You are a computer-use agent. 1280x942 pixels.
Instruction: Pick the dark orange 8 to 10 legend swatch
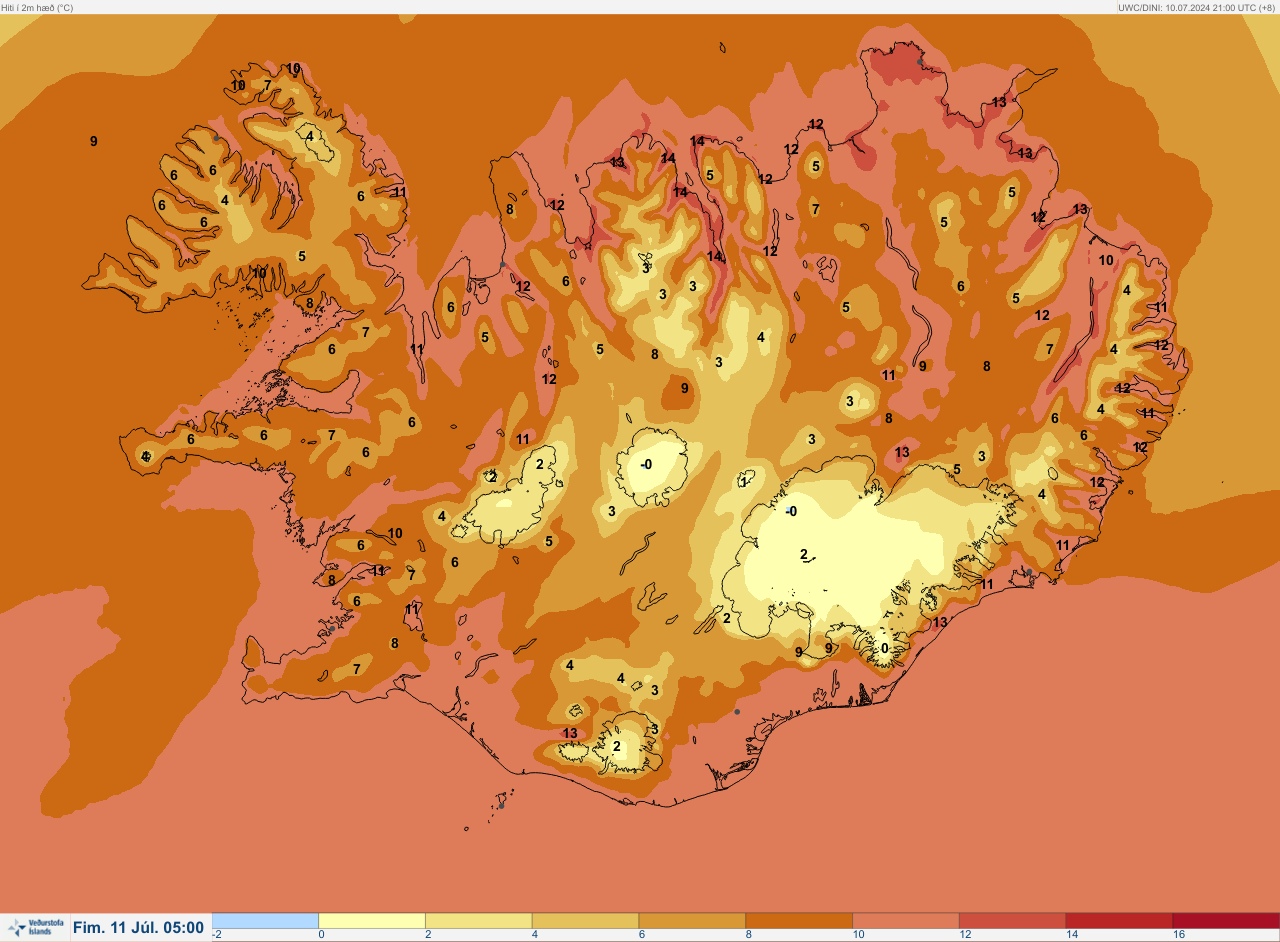click(799, 920)
